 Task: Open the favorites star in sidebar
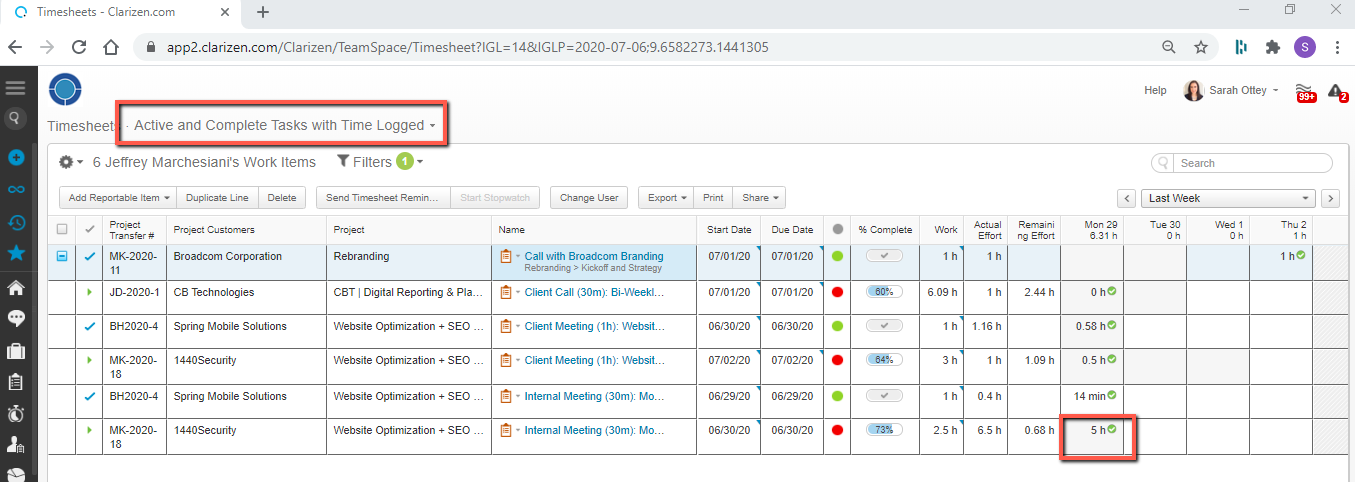point(16,253)
